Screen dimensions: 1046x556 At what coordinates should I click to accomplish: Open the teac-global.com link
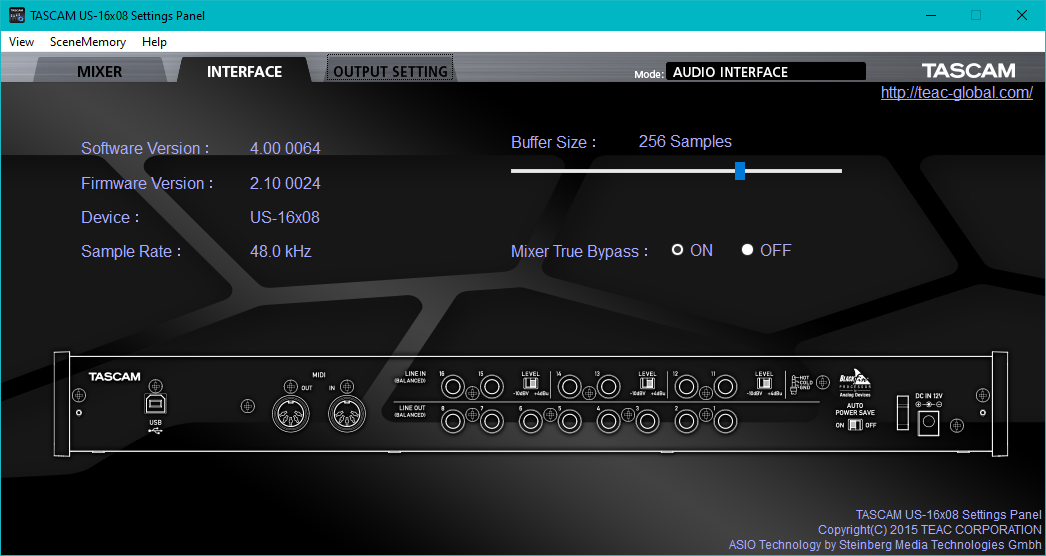(957, 93)
